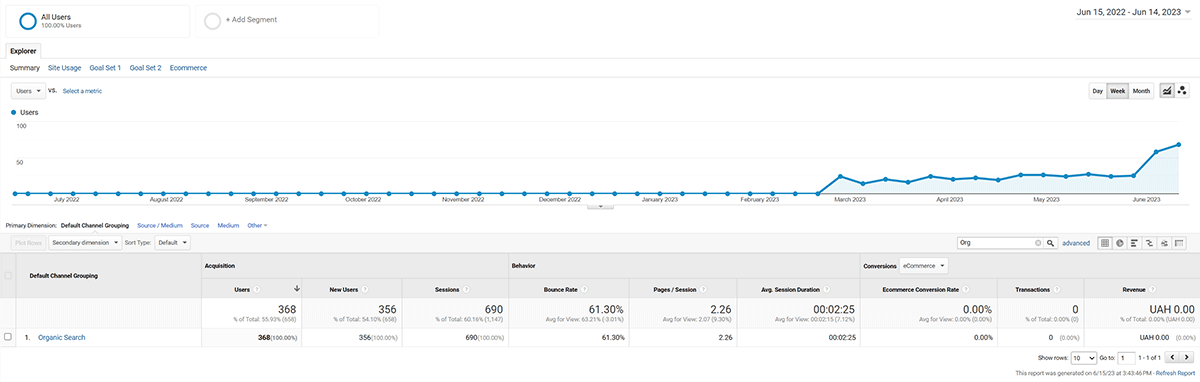Image resolution: width=1200 pixels, height=382 pixels.
Task: Click the advanced filter link
Action: tap(1076, 243)
